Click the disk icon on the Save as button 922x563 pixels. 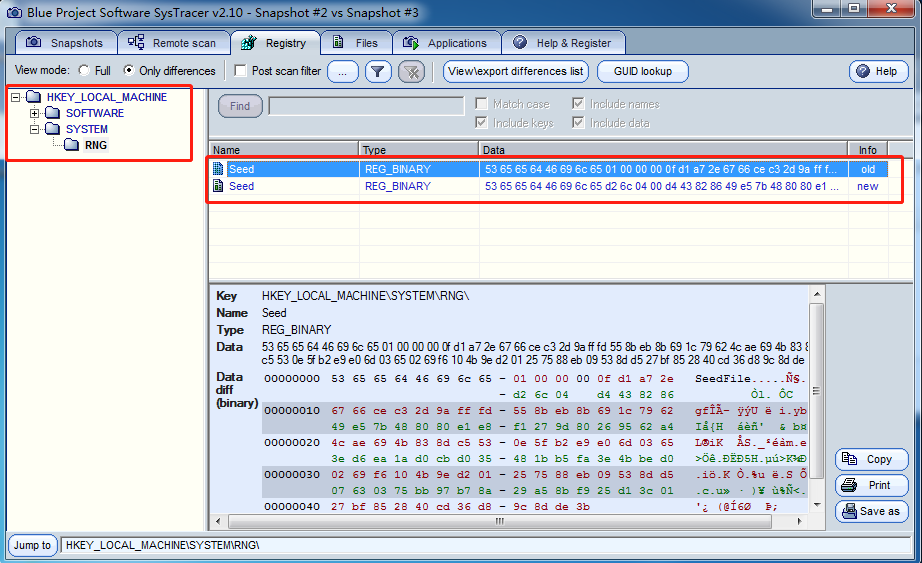coord(849,511)
